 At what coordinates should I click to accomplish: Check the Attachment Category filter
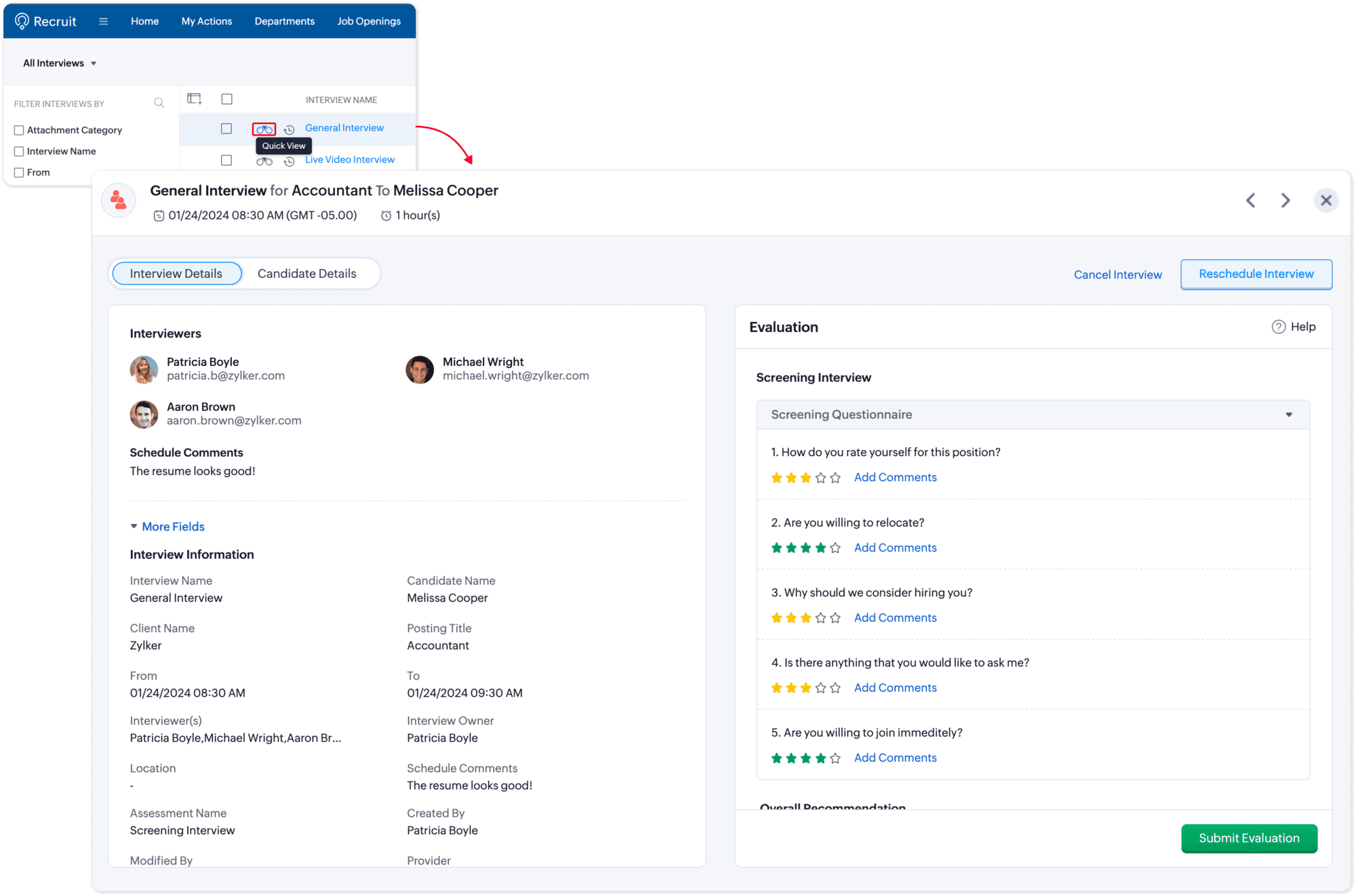[x=19, y=130]
